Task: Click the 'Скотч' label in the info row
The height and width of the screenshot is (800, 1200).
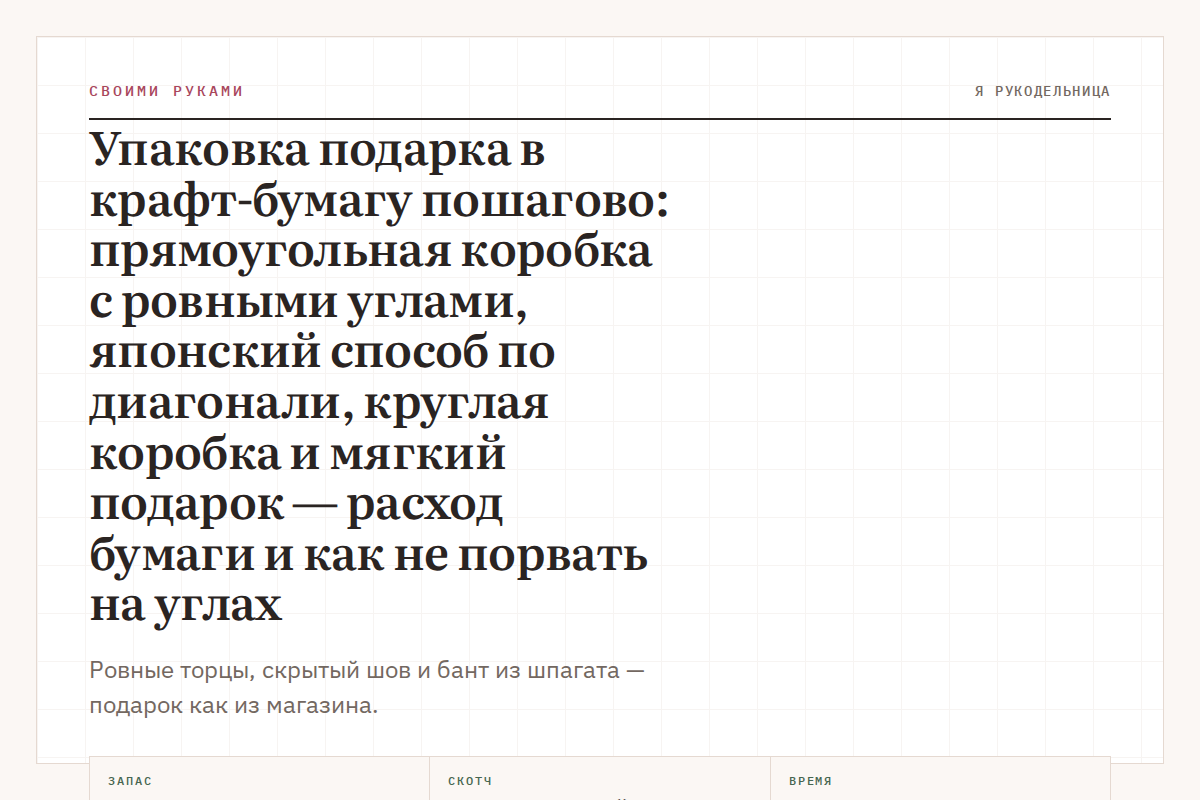Action: point(470,781)
